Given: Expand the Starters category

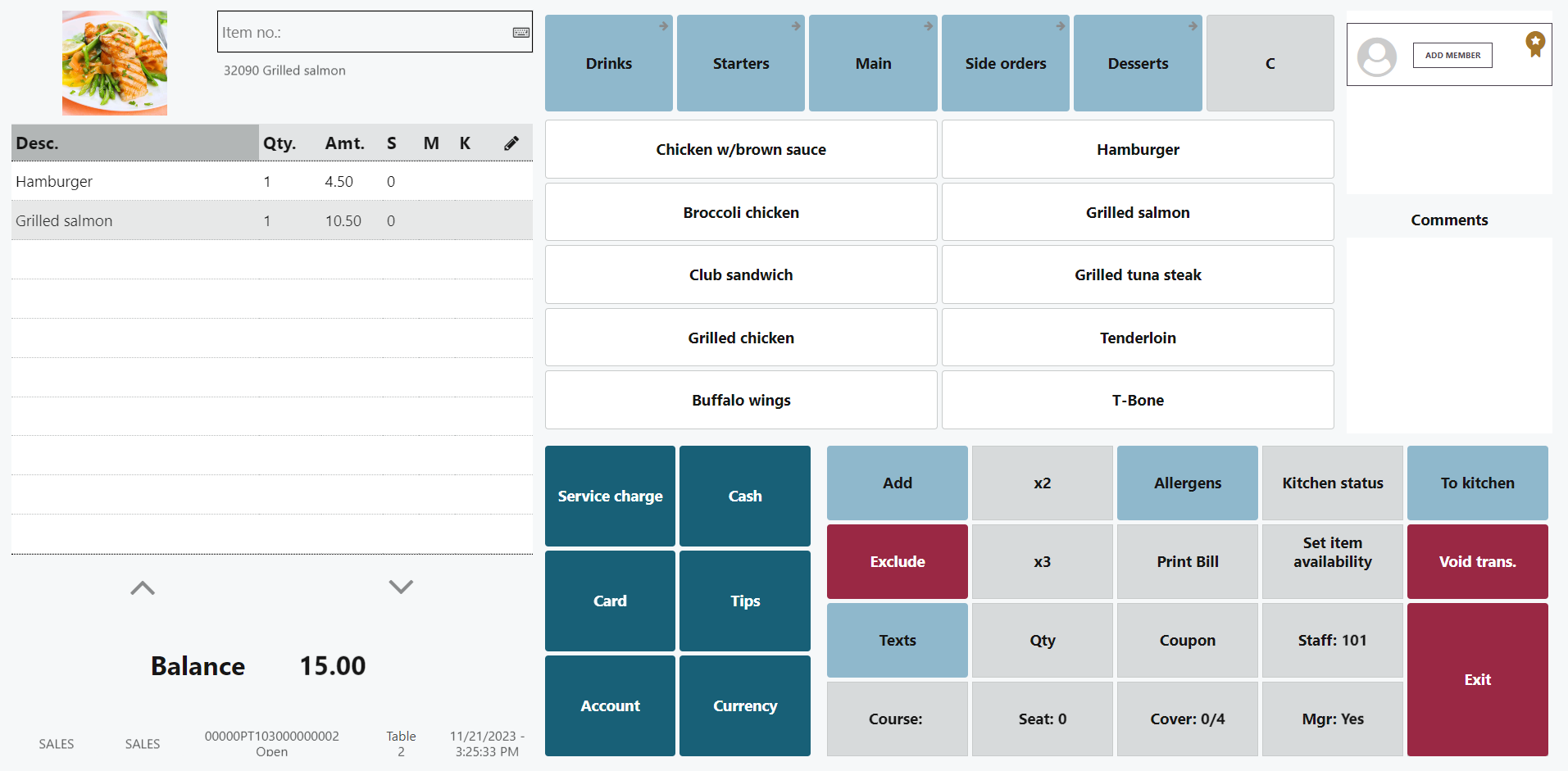Looking at the screenshot, I should coord(741,63).
